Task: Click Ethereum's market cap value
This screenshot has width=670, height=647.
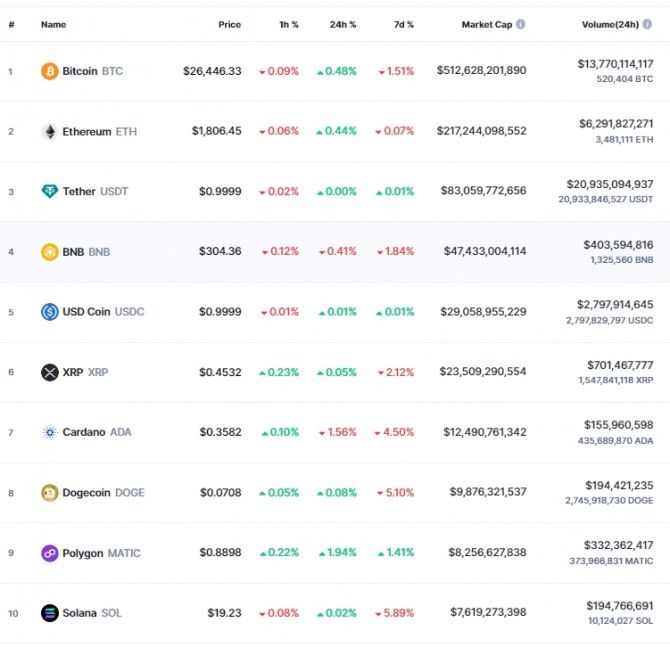Action: click(481, 131)
